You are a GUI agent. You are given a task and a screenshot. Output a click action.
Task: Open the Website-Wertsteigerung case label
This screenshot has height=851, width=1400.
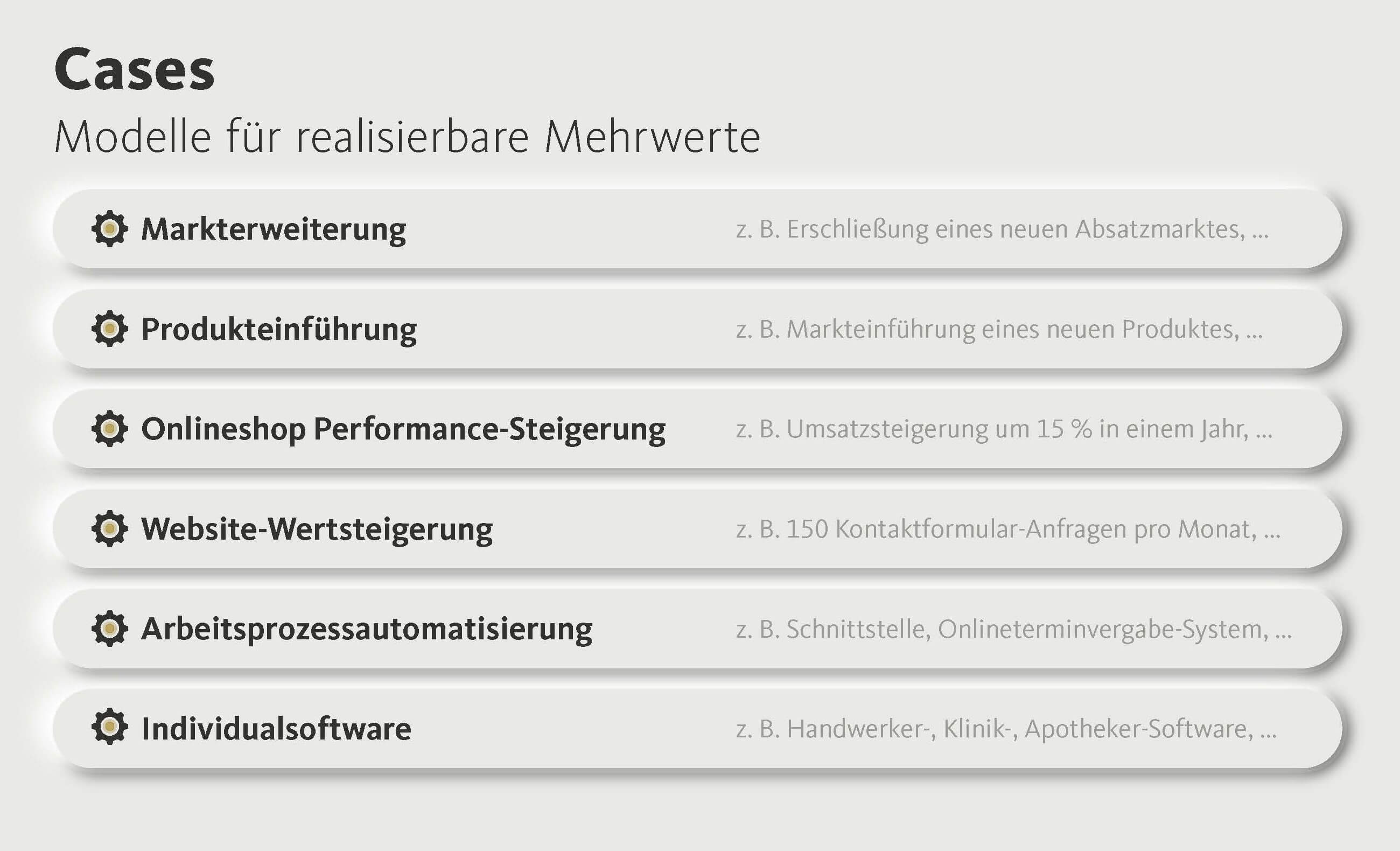coord(317,529)
